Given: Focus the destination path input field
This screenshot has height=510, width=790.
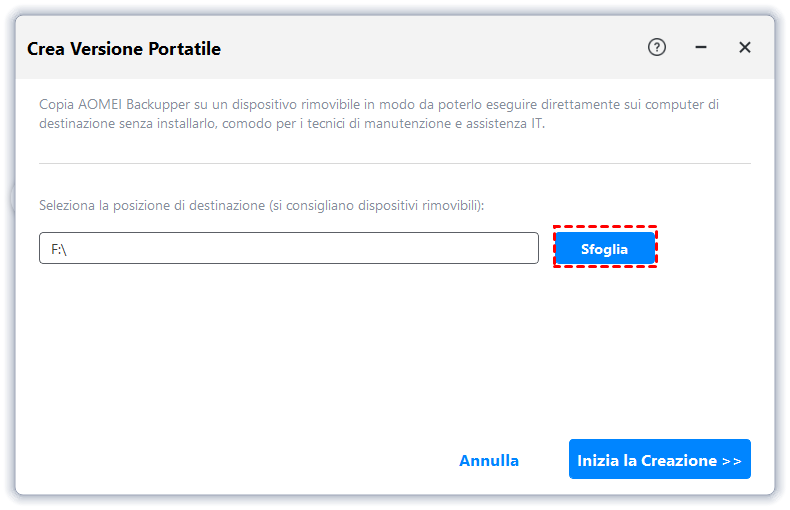Looking at the screenshot, I should point(289,248).
